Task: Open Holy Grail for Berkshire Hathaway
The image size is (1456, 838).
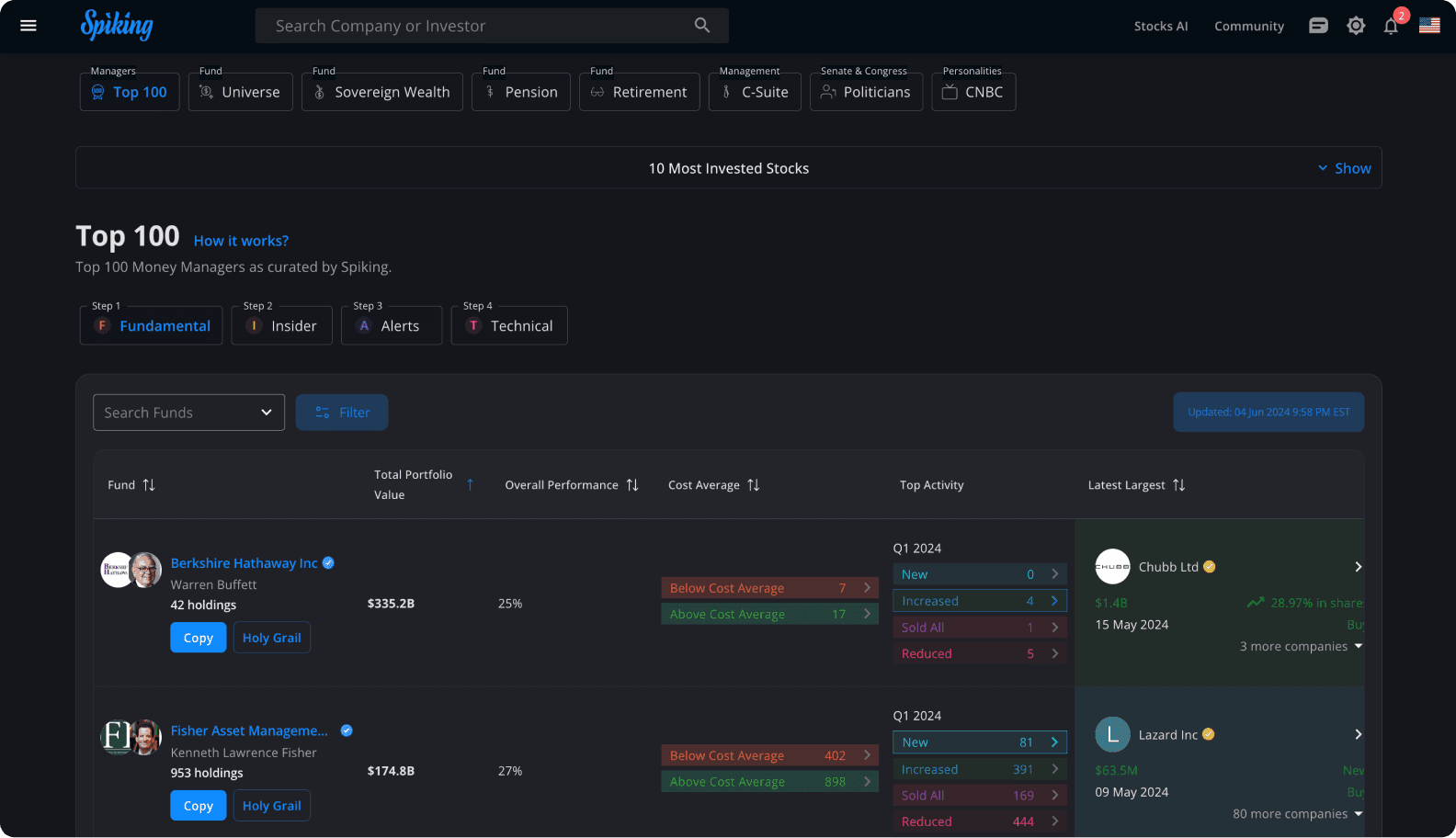Action: [272, 638]
